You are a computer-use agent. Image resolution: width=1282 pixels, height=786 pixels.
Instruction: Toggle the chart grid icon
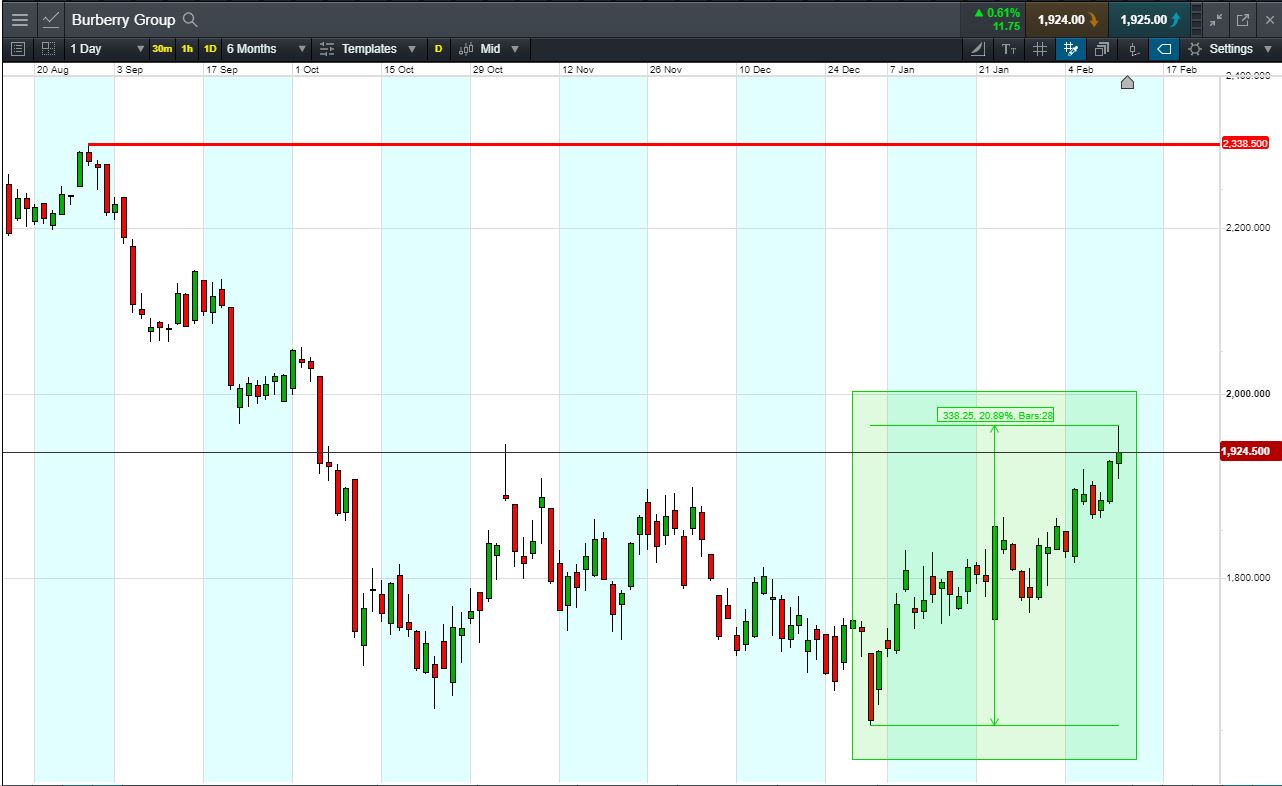[1040, 48]
